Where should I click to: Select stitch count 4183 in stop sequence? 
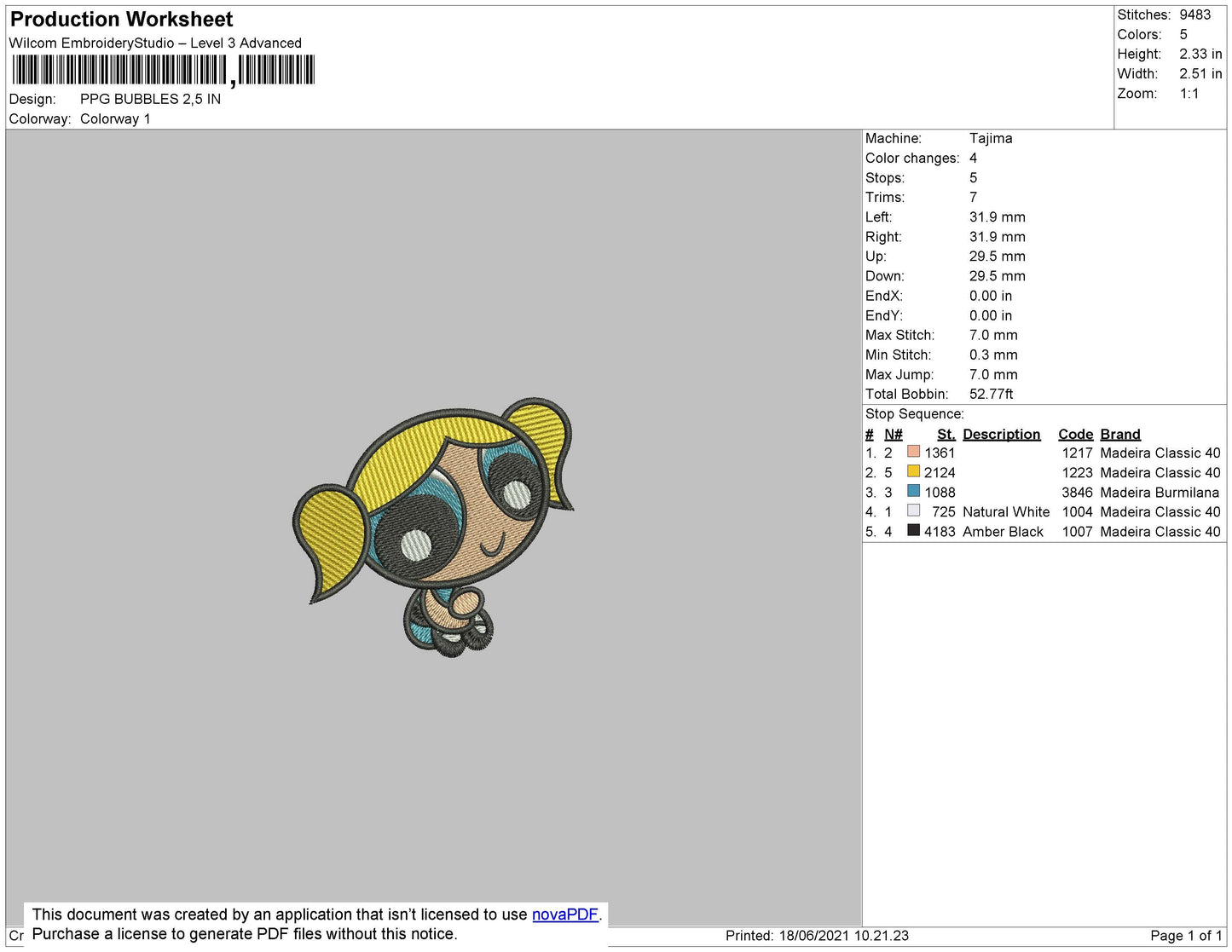coord(940,532)
